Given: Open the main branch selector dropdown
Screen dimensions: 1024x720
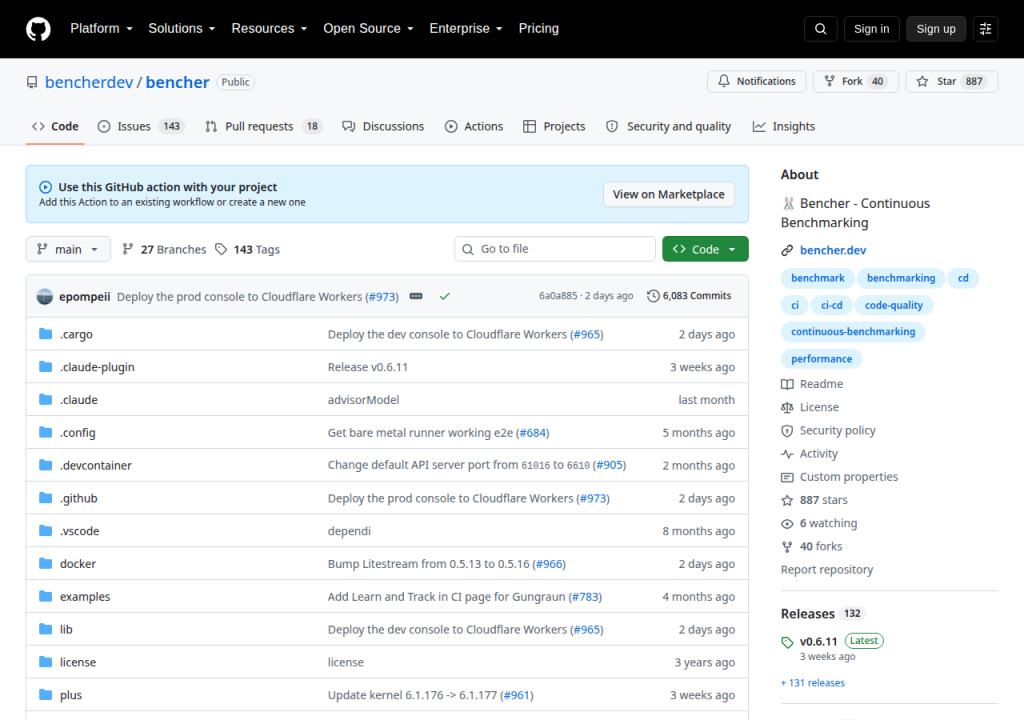Looking at the screenshot, I should [x=68, y=249].
